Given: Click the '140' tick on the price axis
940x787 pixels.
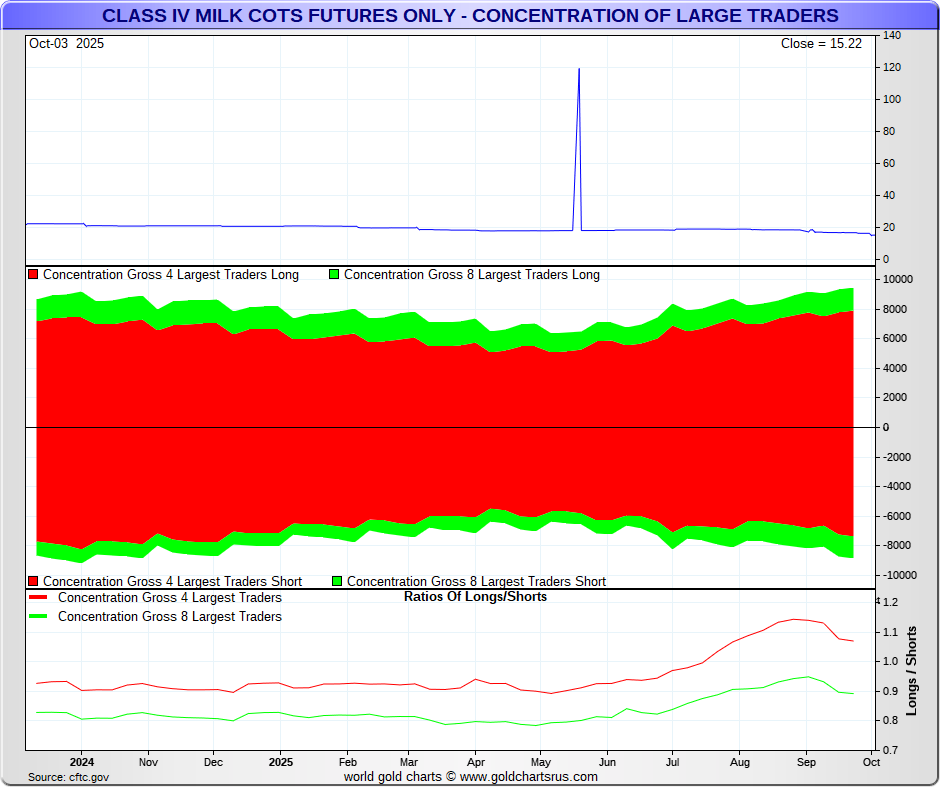Looking at the screenshot, I should tap(892, 35).
